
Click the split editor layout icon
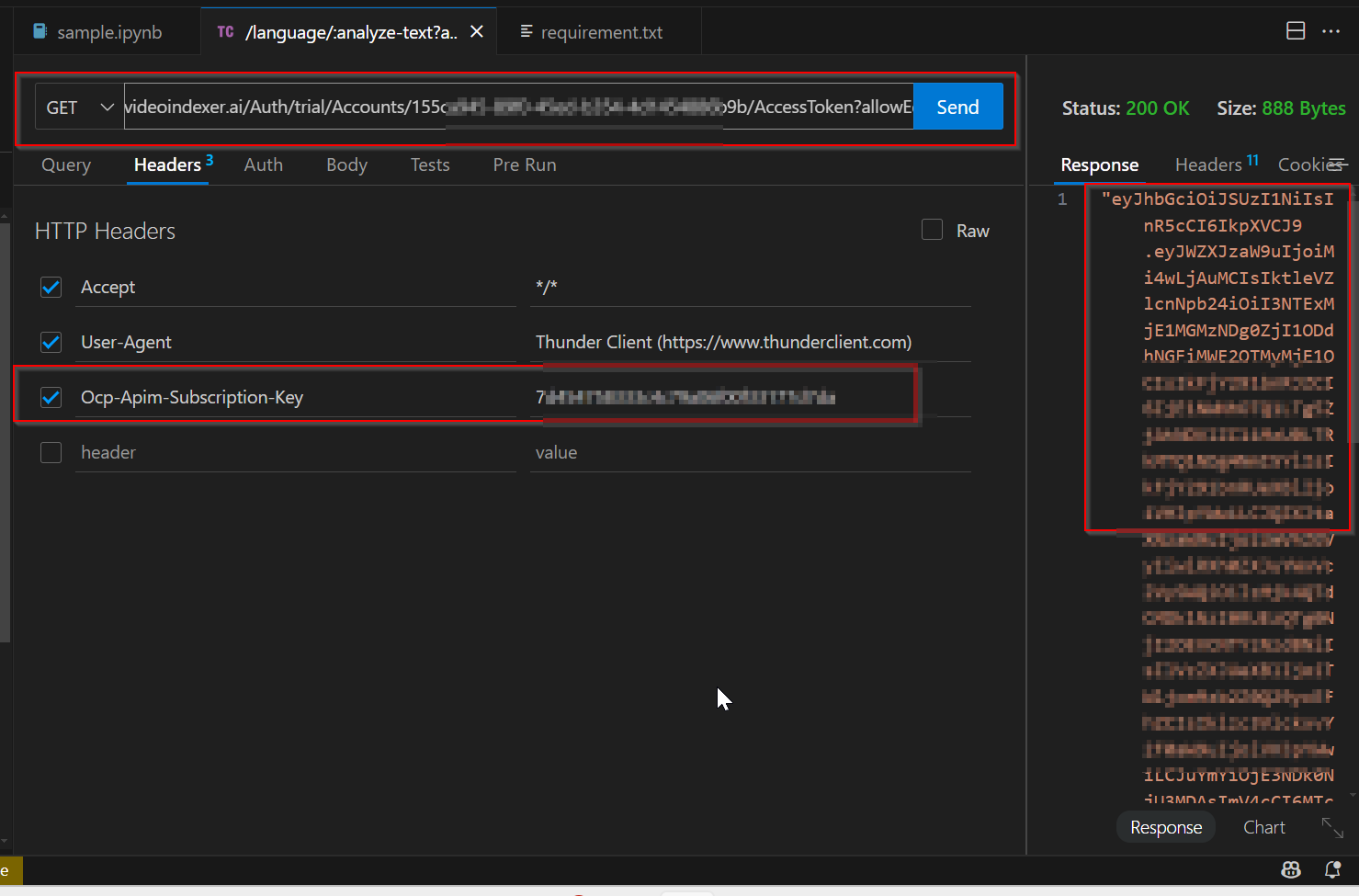(x=1296, y=31)
